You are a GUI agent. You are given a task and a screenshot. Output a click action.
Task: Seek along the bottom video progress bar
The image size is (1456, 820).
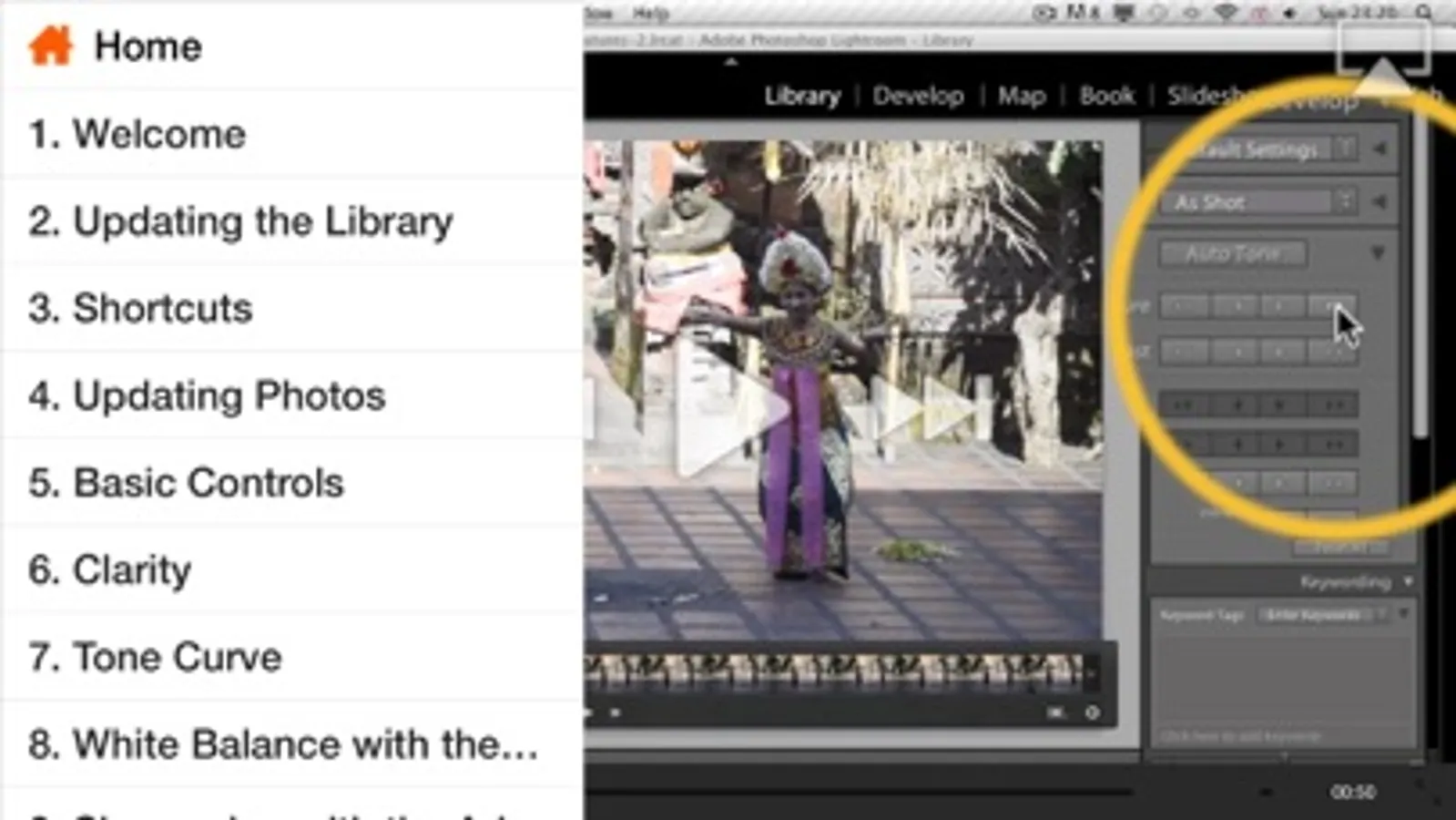click(860, 792)
